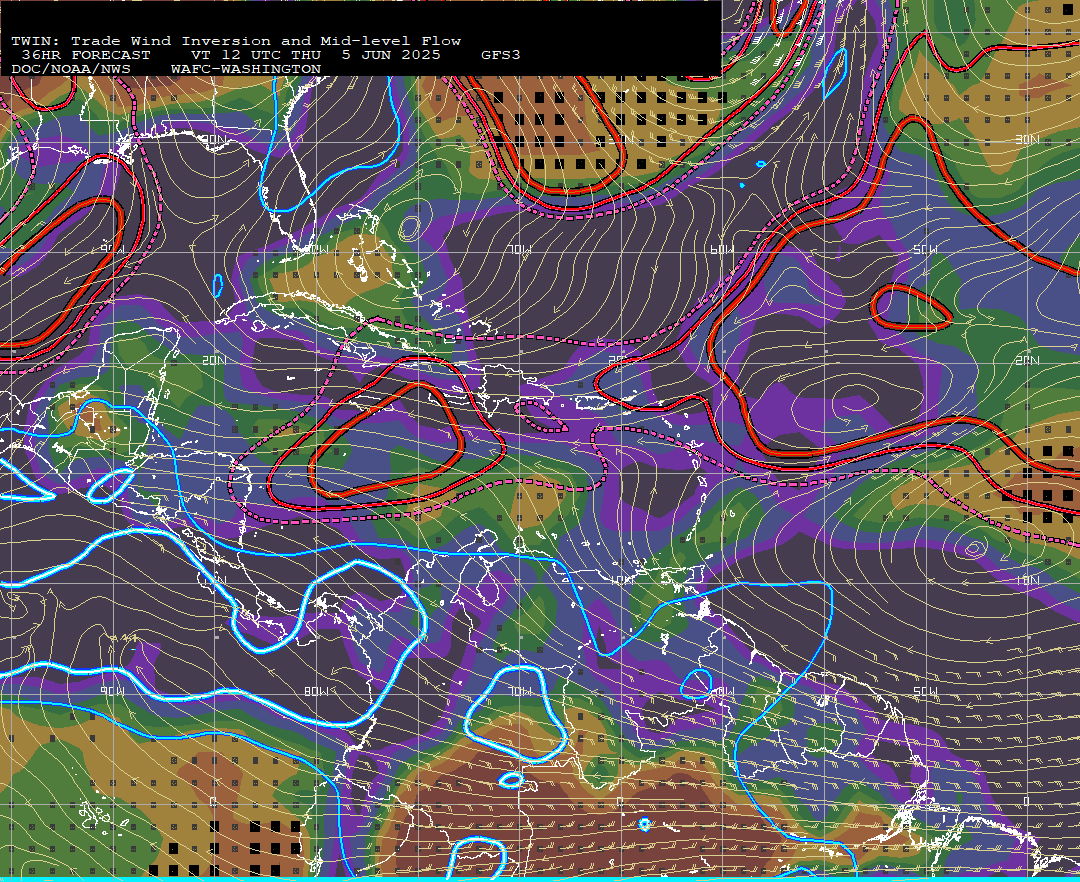Click the "DOC/NOAA/NWS" header text
Screen dimensions: 1080x882
click(x=71, y=70)
